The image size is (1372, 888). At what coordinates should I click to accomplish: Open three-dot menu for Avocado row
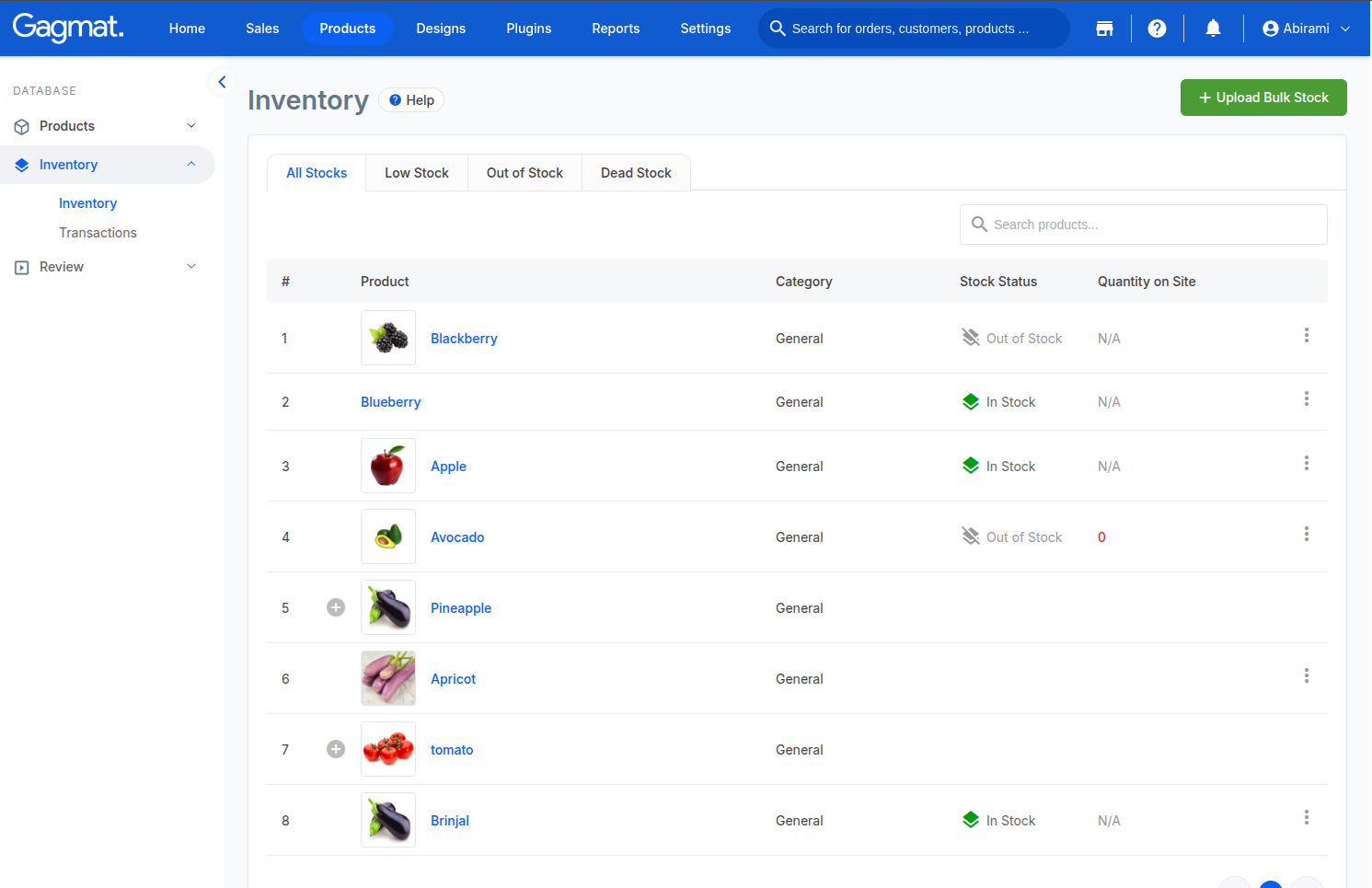[x=1306, y=534]
